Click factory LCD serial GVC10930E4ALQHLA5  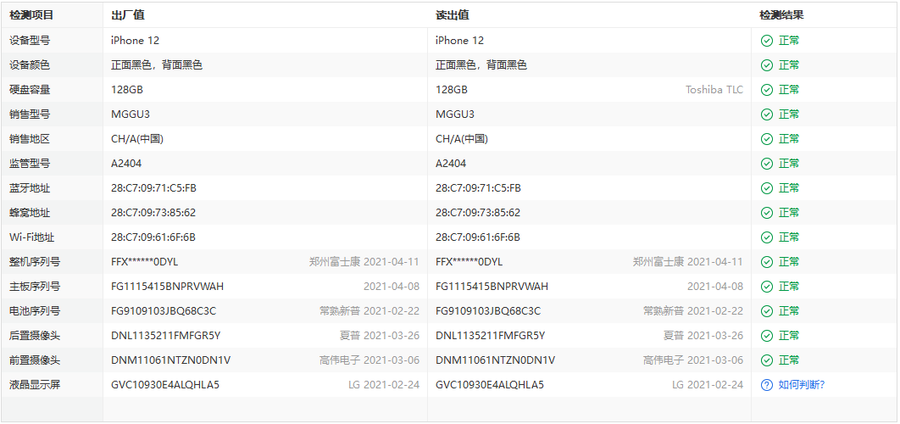pyautogui.click(x=165, y=385)
